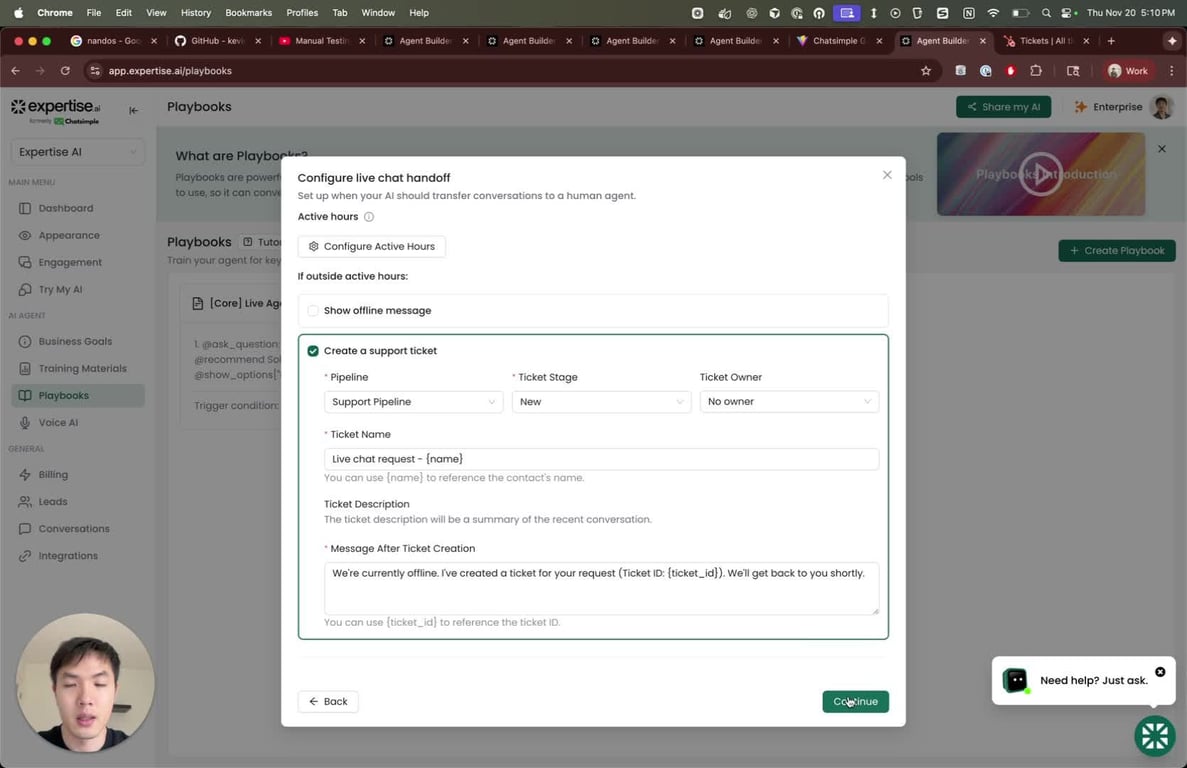Reload the page in Chrome
Image resolution: width=1187 pixels, height=768 pixels.
65,70
